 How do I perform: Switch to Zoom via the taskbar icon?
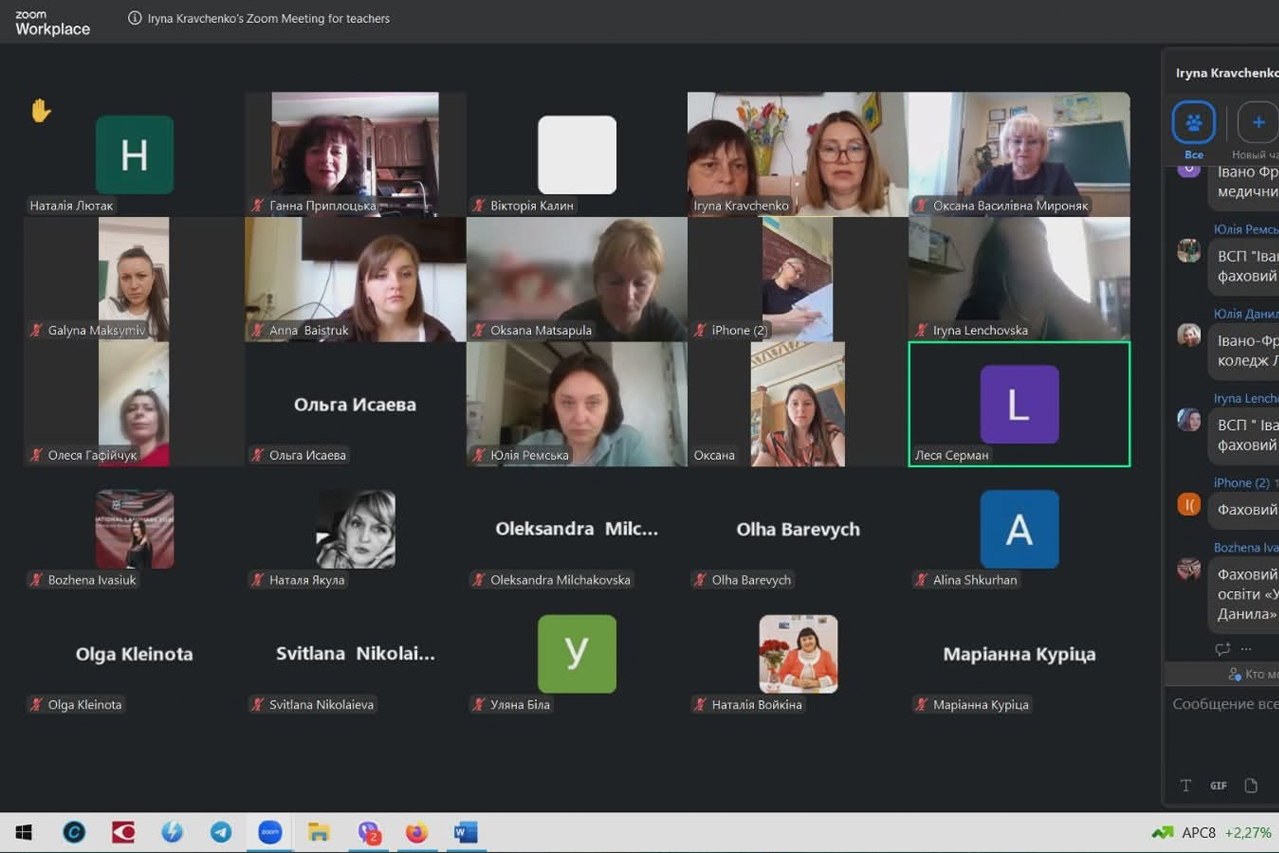coord(270,832)
